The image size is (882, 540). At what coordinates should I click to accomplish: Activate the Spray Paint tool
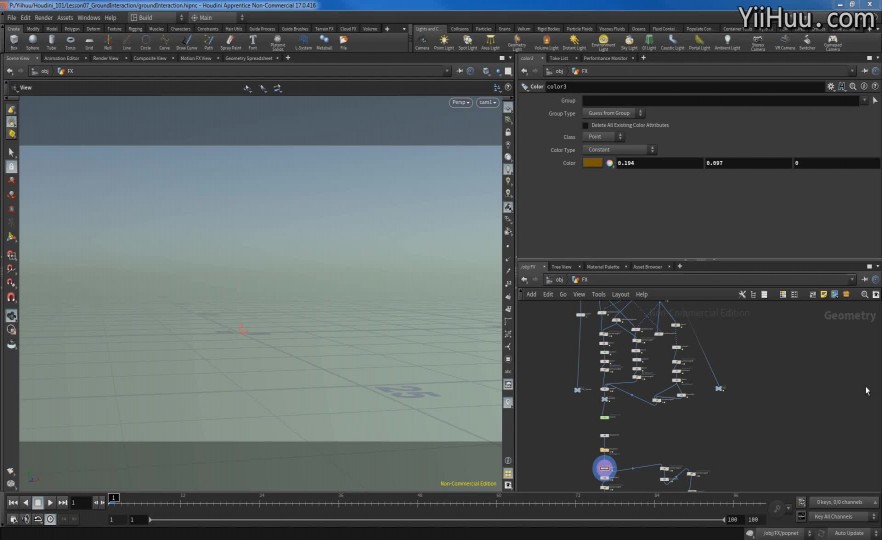click(x=231, y=42)
